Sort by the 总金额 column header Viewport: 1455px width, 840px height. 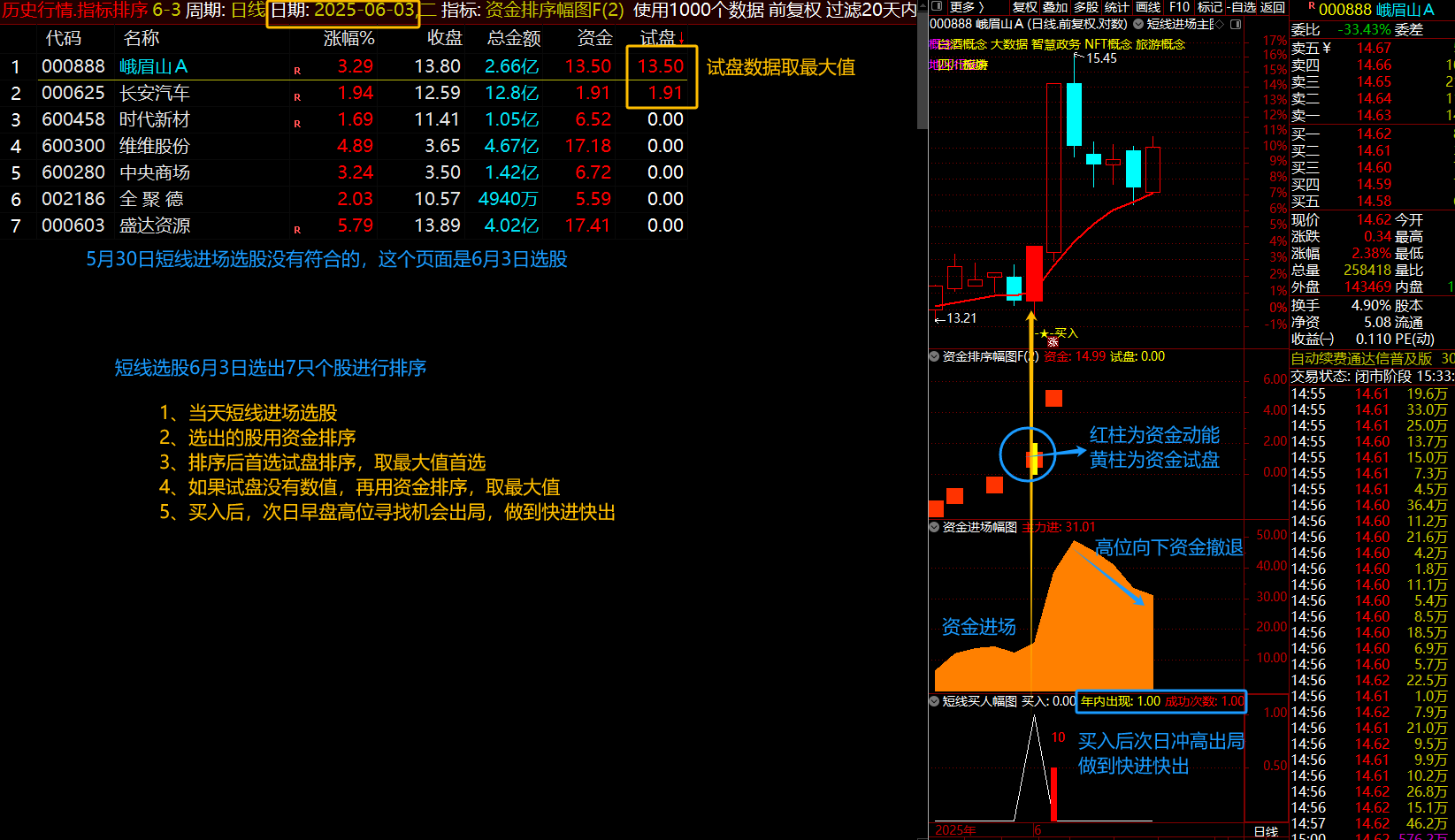[514, 38]
